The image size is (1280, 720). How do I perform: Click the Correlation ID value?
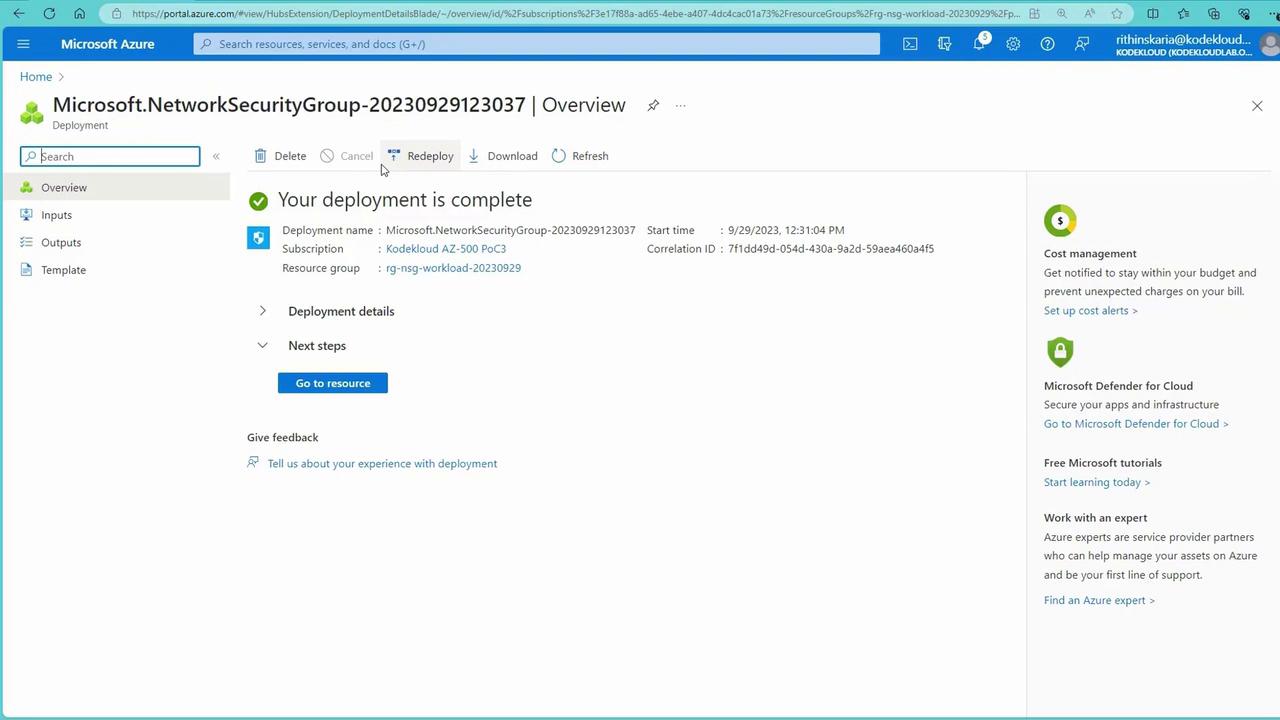coord(831,249)
